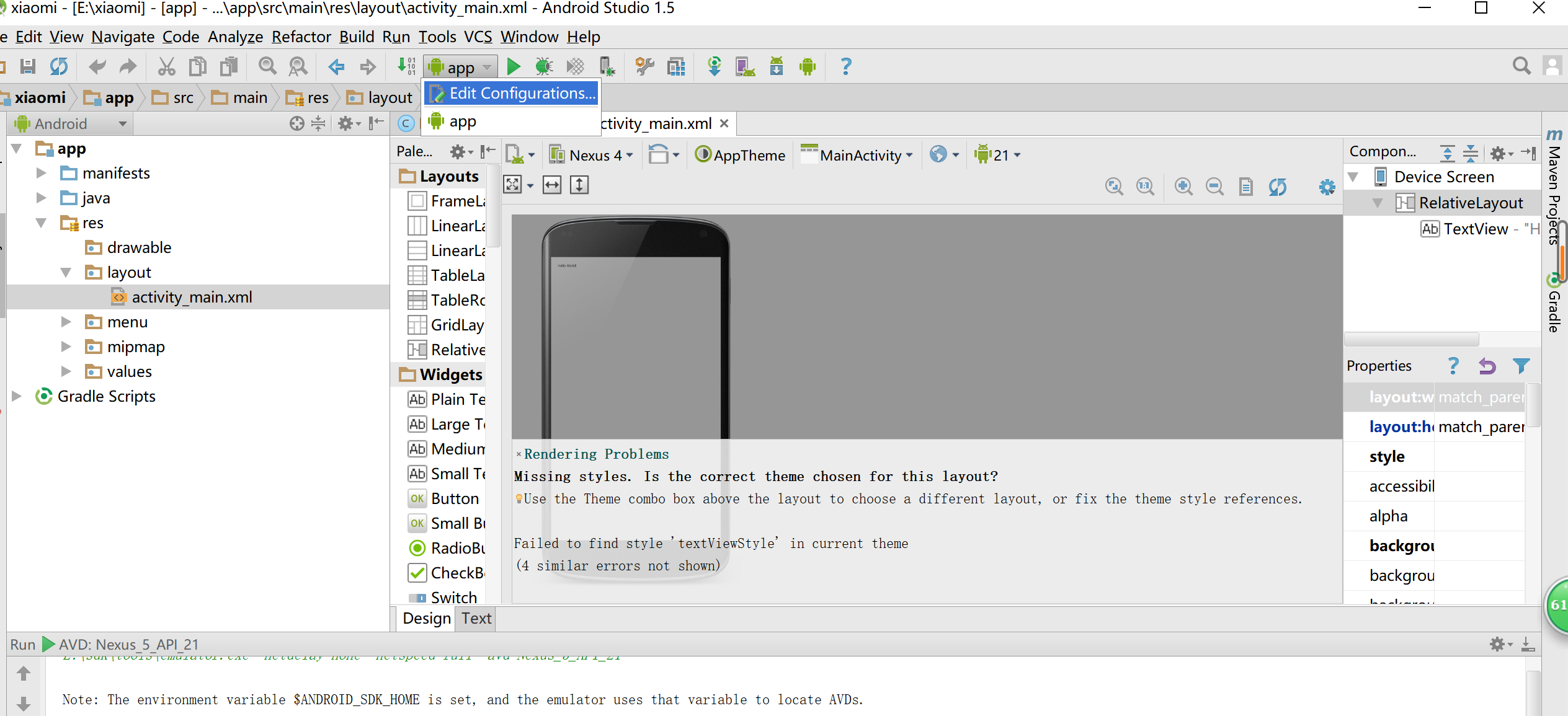This screenshot has width=1568, height=716.
Task: Click the green Run app button
Action: [513, 66]
